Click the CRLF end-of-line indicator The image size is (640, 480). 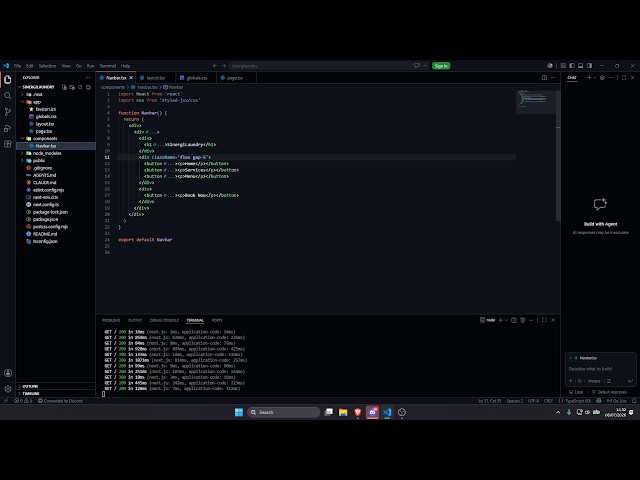click(x=548, y=401)
